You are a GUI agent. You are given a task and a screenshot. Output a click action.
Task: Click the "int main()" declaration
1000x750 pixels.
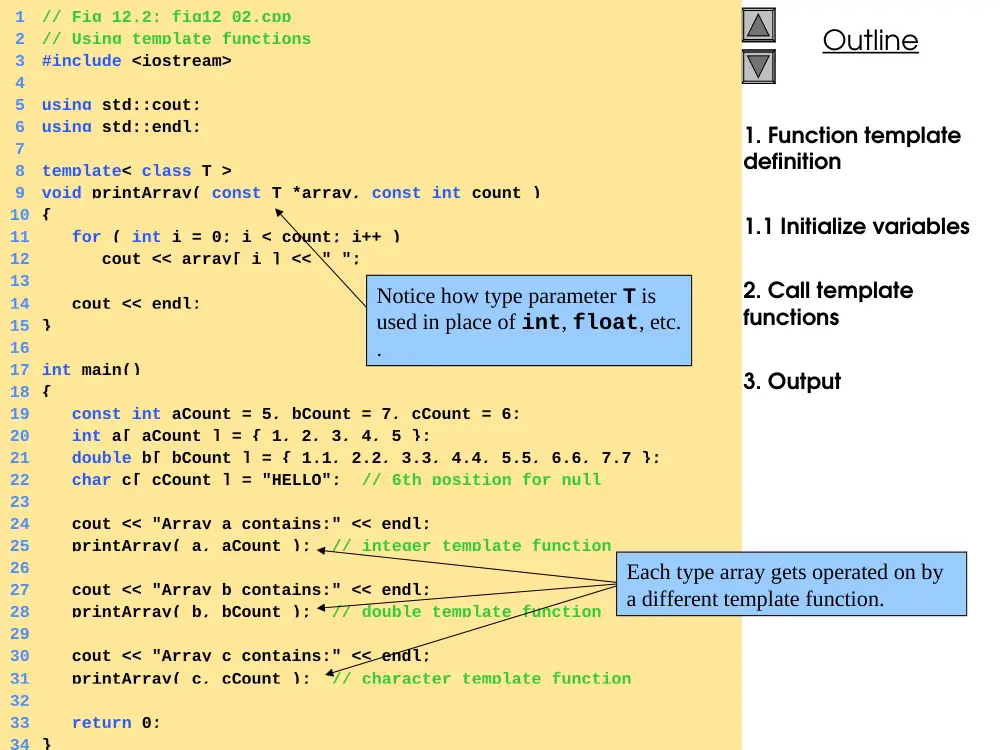click(91, 370)
